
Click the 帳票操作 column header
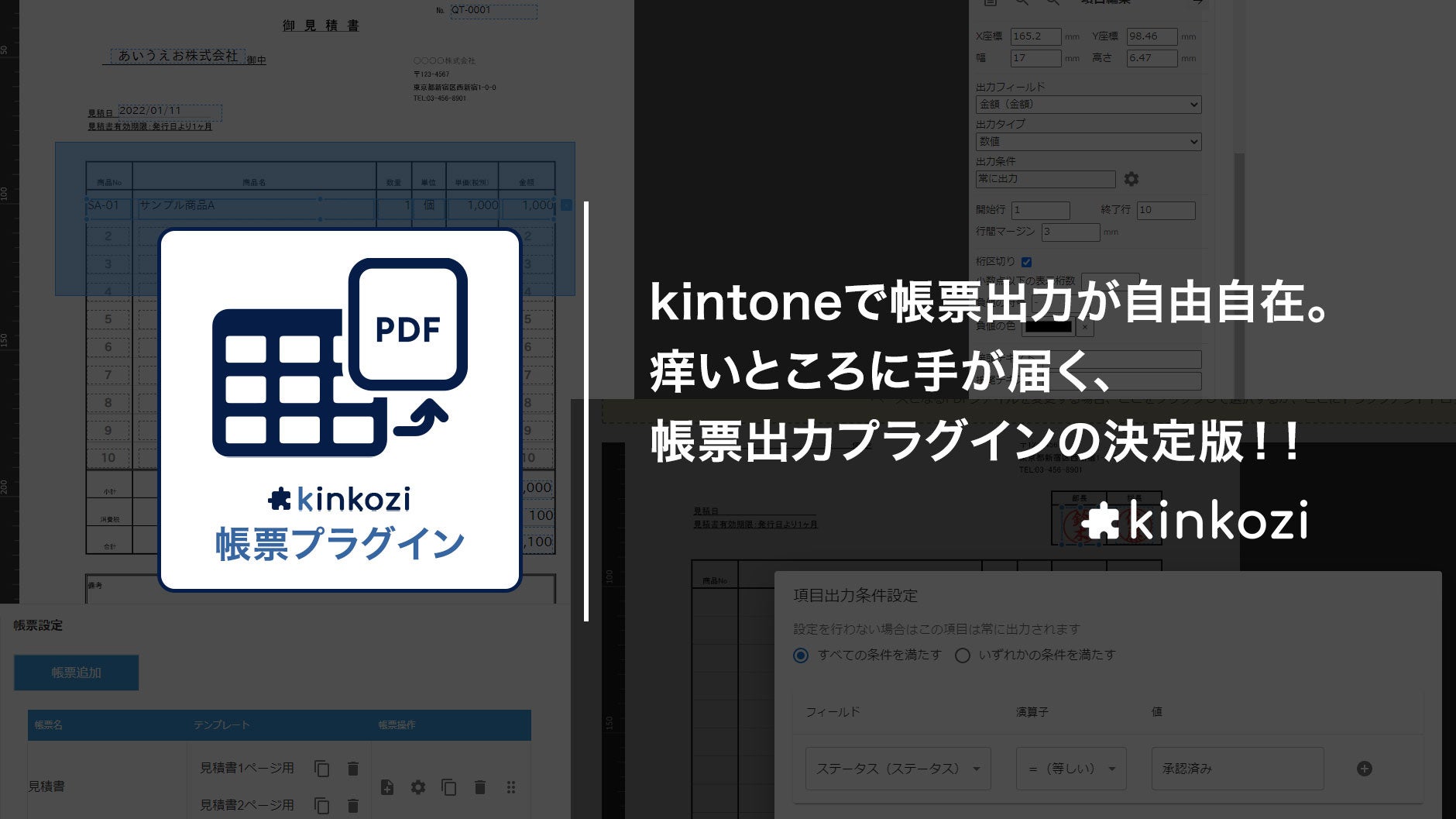(x=397, y=725)
